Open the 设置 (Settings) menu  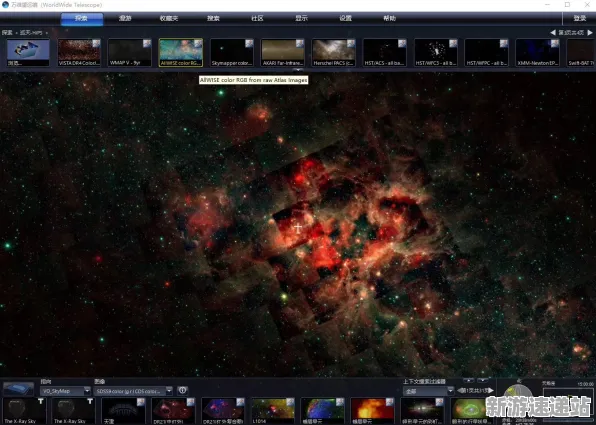pos(345,18)
